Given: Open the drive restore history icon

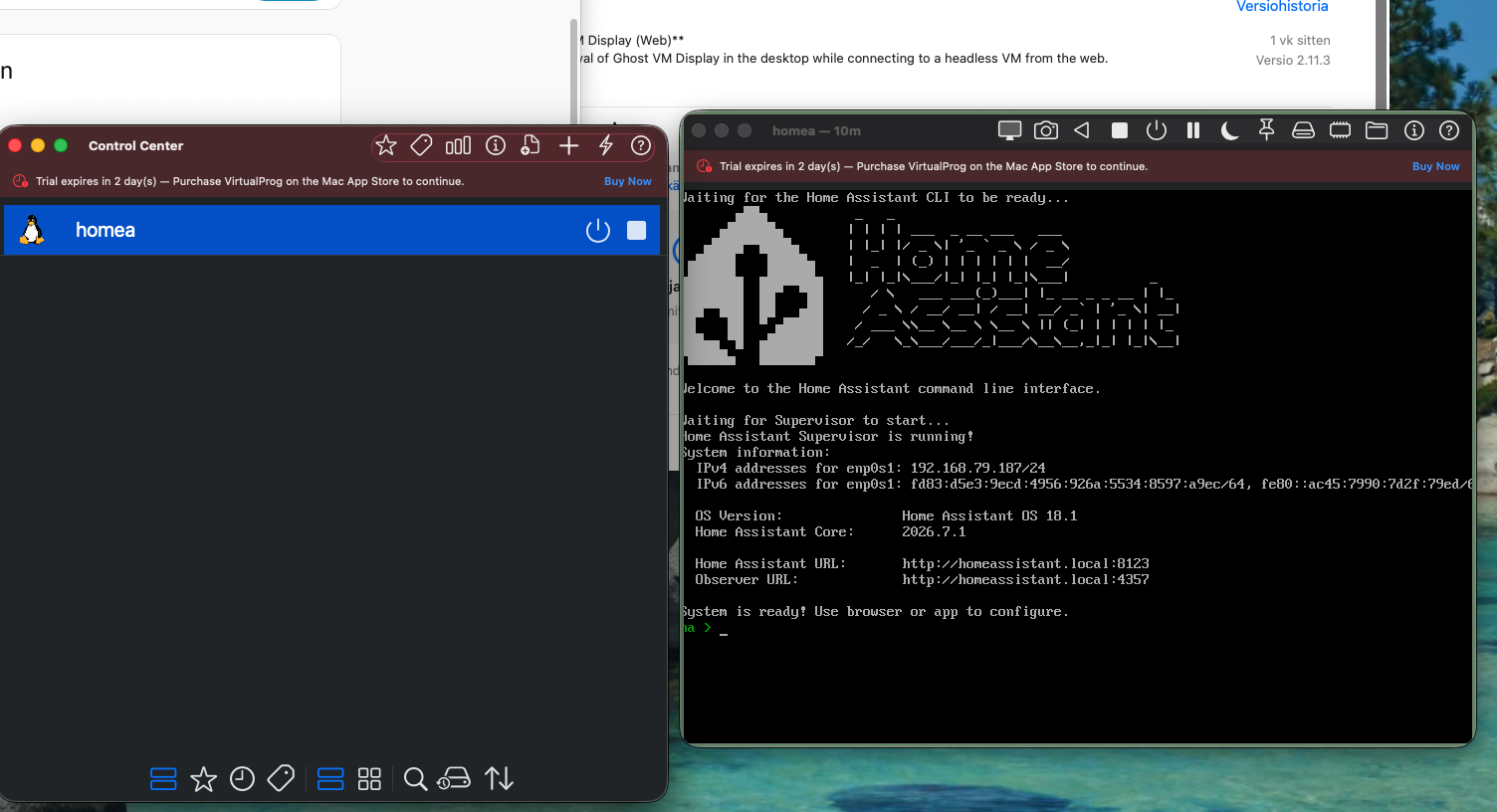Looking at the screenshot, I should (x=454, y=778).
